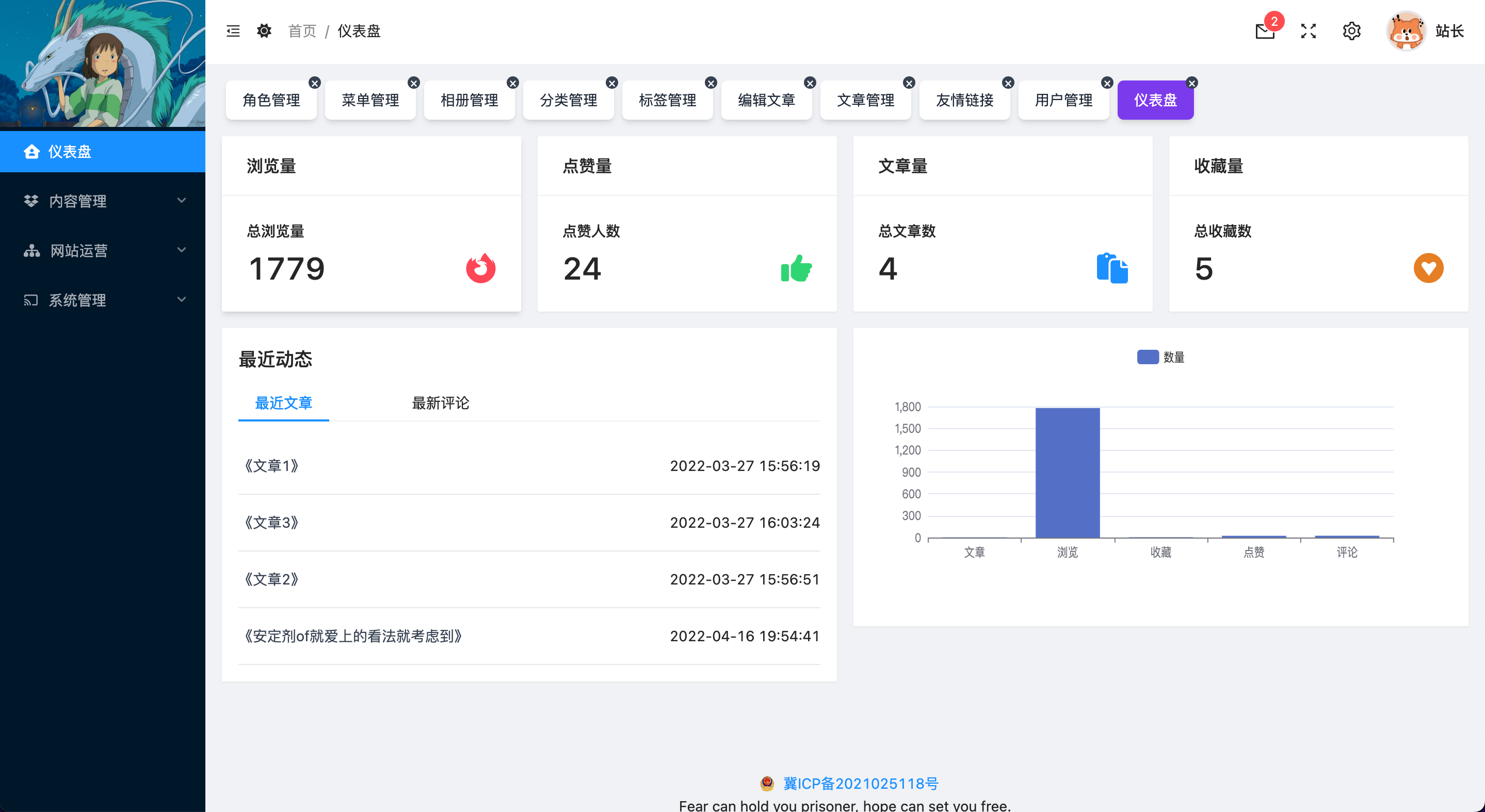Click the tall 浏览 bar in chart

click(1068, 473)
